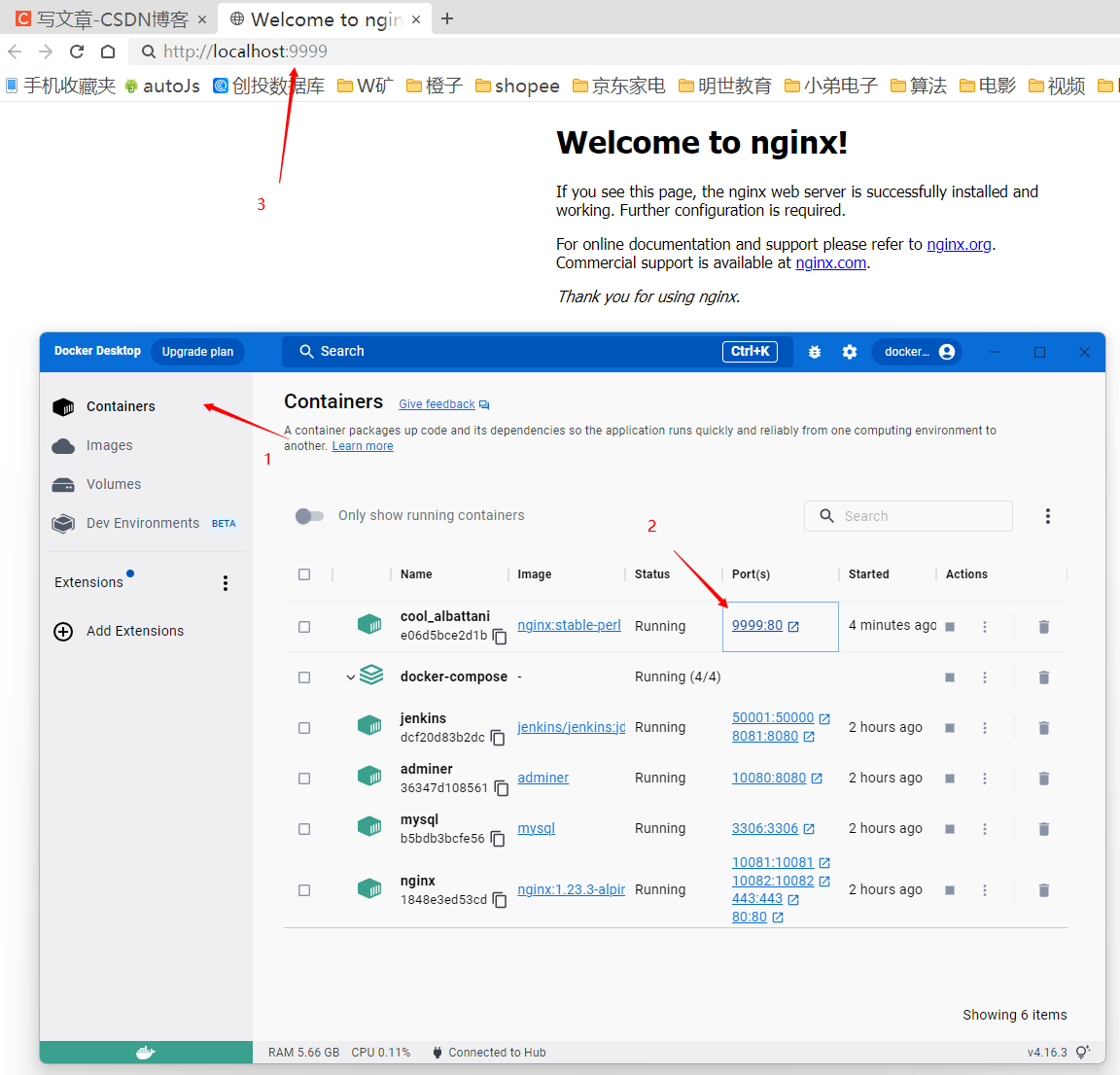Delete the nginx 1848e3ed53cd container
This screenshot has width=1120, height=1075.
coord(1043,890)
